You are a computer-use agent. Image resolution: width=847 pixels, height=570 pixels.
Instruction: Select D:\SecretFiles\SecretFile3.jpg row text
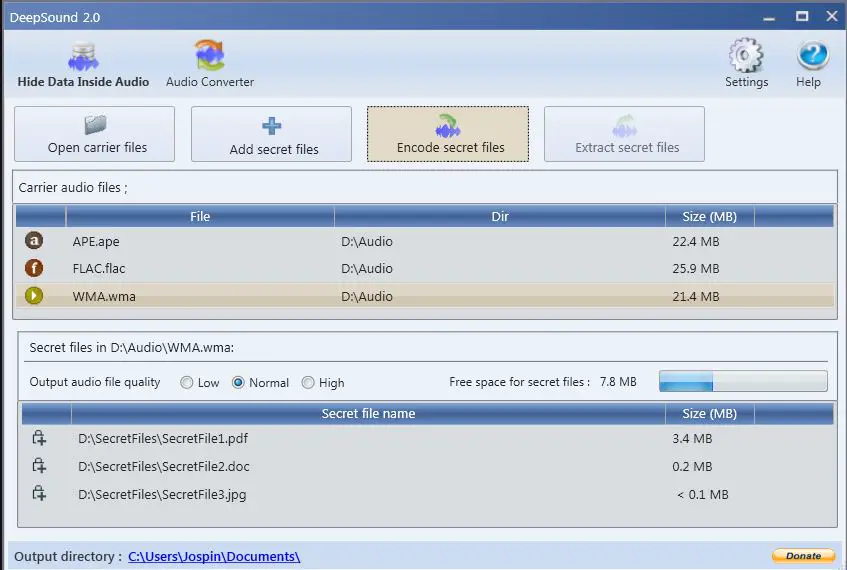tap(162, 495)
